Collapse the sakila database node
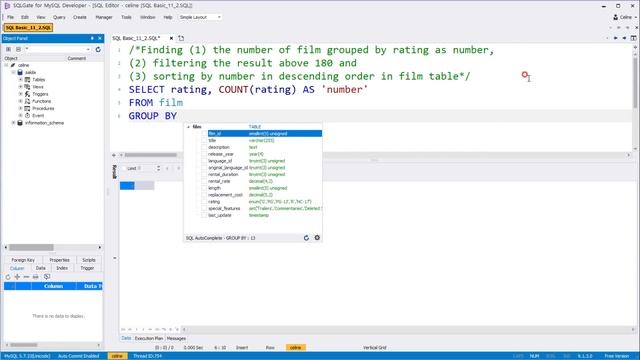Image resolution: width=640 pixels, height=360 pixels. point(13,72)
